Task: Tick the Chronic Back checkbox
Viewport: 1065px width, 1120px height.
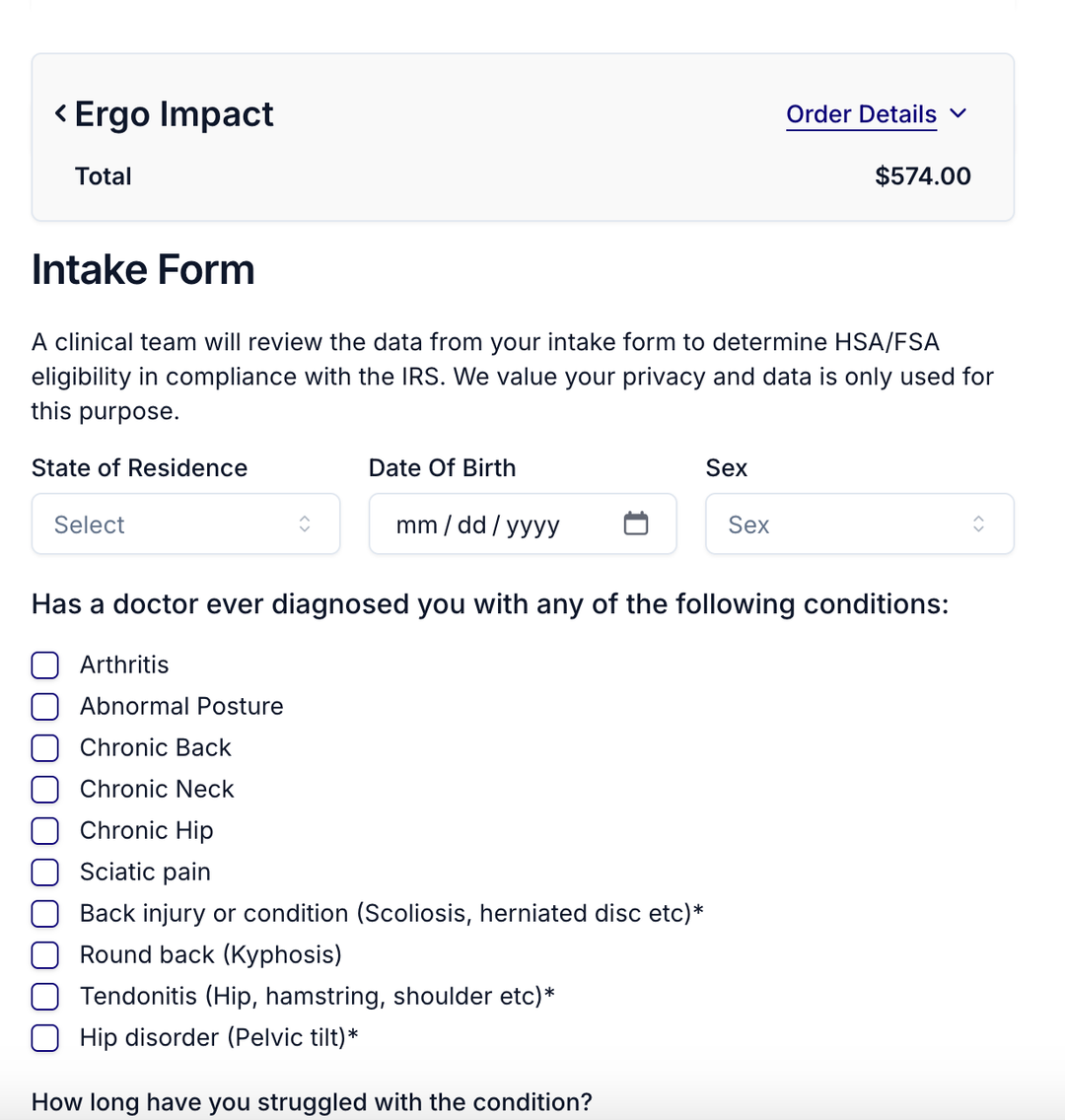Action: point(45,748)
